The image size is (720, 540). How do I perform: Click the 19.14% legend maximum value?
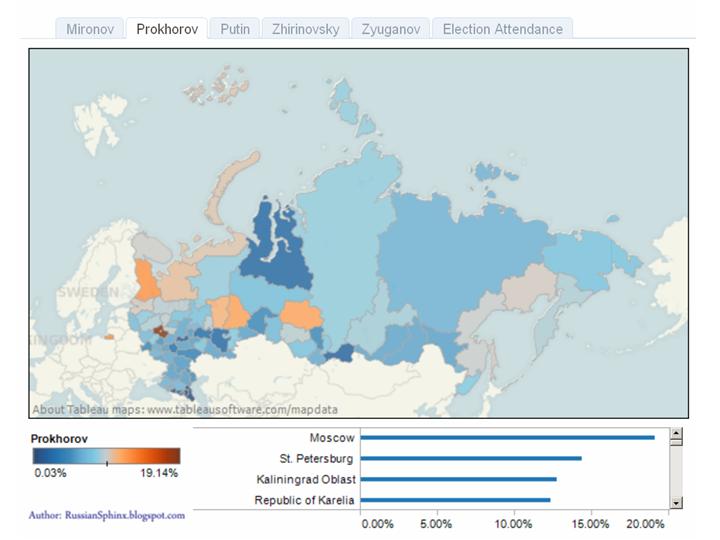pos(159,473)
